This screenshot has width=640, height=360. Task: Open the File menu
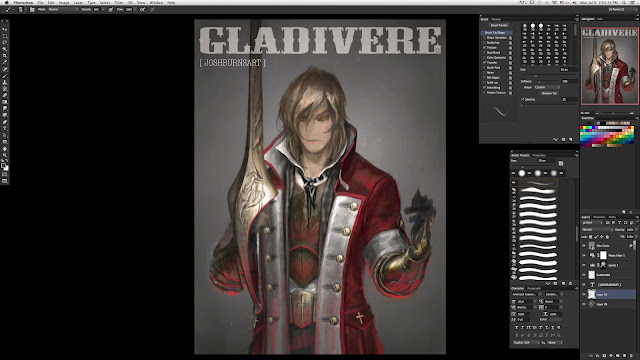point(40,2)
